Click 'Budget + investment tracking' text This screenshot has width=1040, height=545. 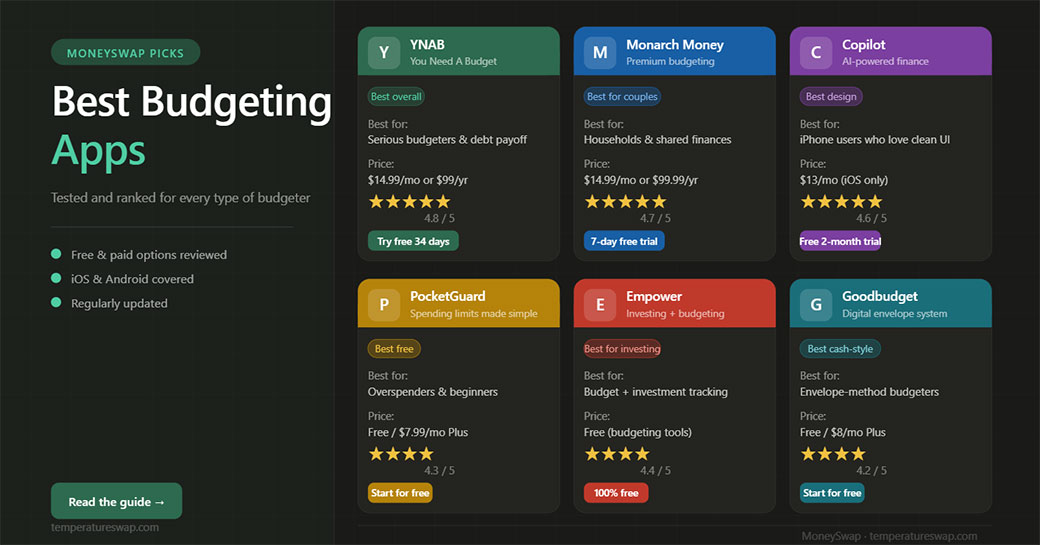[655, 392]
